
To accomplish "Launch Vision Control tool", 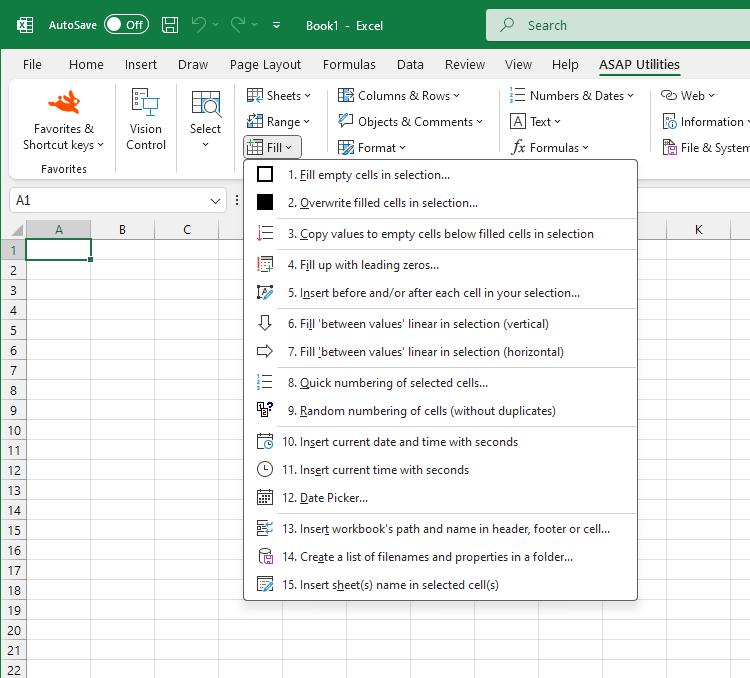I will pos(146,120).
